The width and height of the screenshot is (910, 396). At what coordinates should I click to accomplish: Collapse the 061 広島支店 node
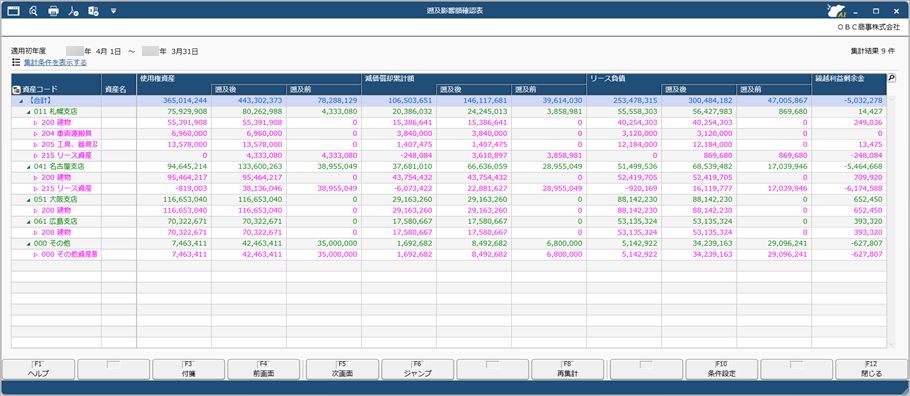[x=28, y=221]
